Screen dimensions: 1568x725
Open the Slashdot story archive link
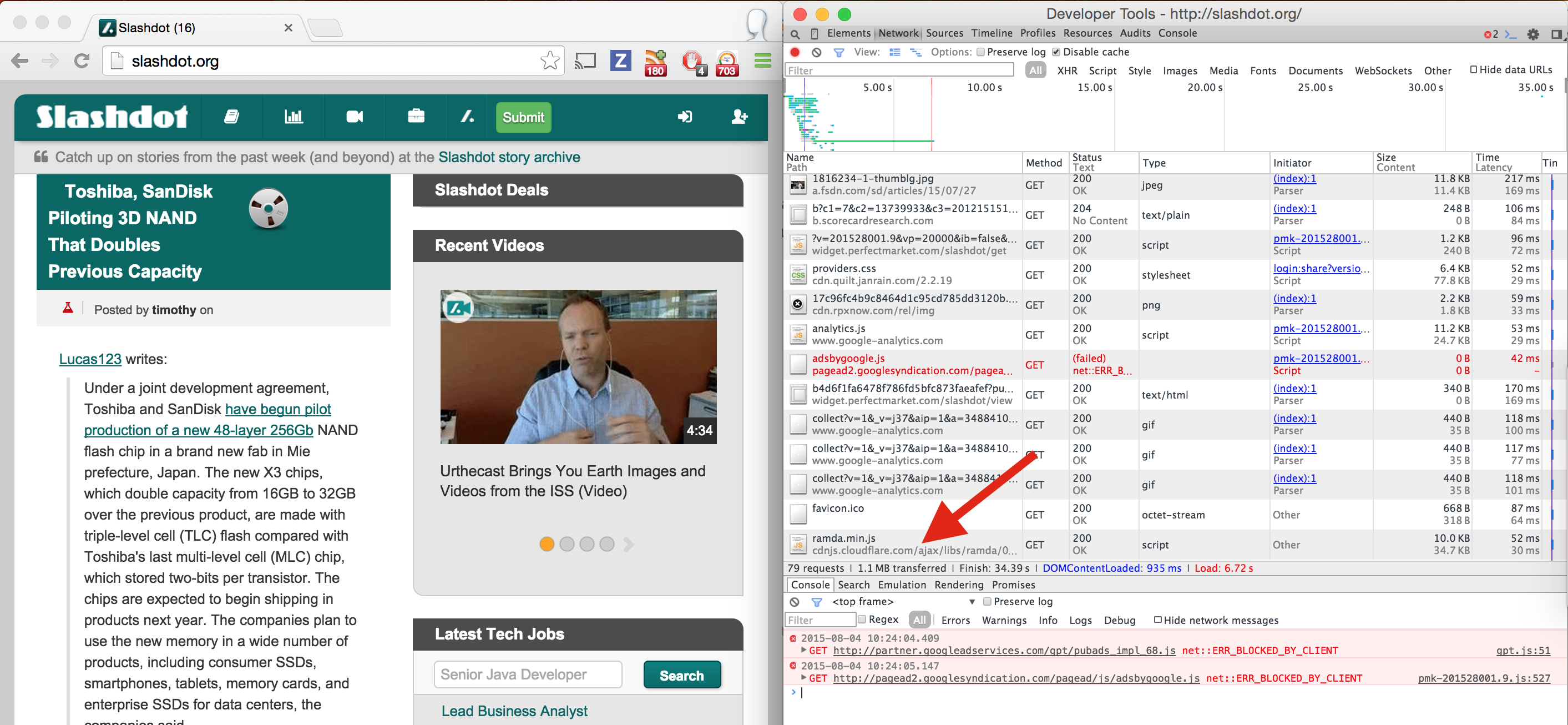(509, 157)
